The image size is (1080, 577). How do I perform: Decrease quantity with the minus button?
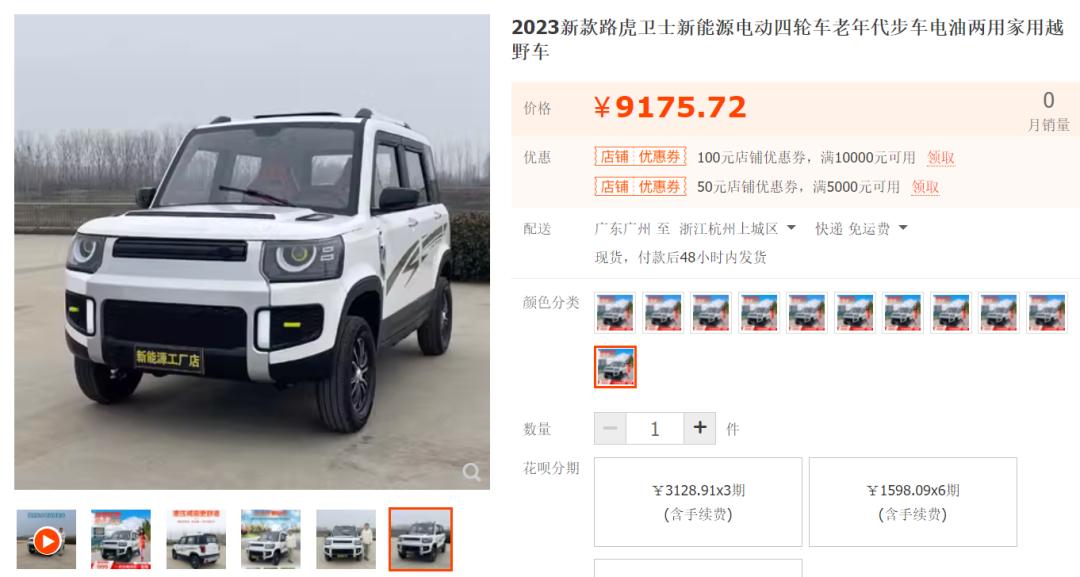(610, 428)
